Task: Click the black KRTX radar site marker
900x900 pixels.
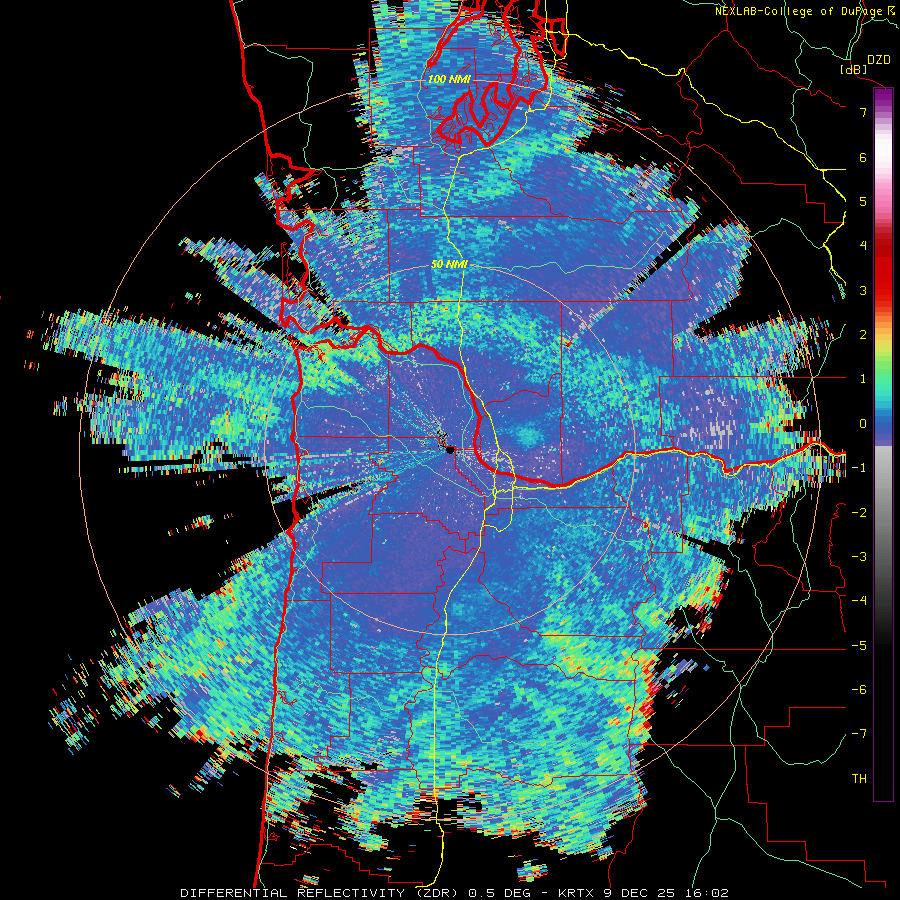Action: [449, 449]
